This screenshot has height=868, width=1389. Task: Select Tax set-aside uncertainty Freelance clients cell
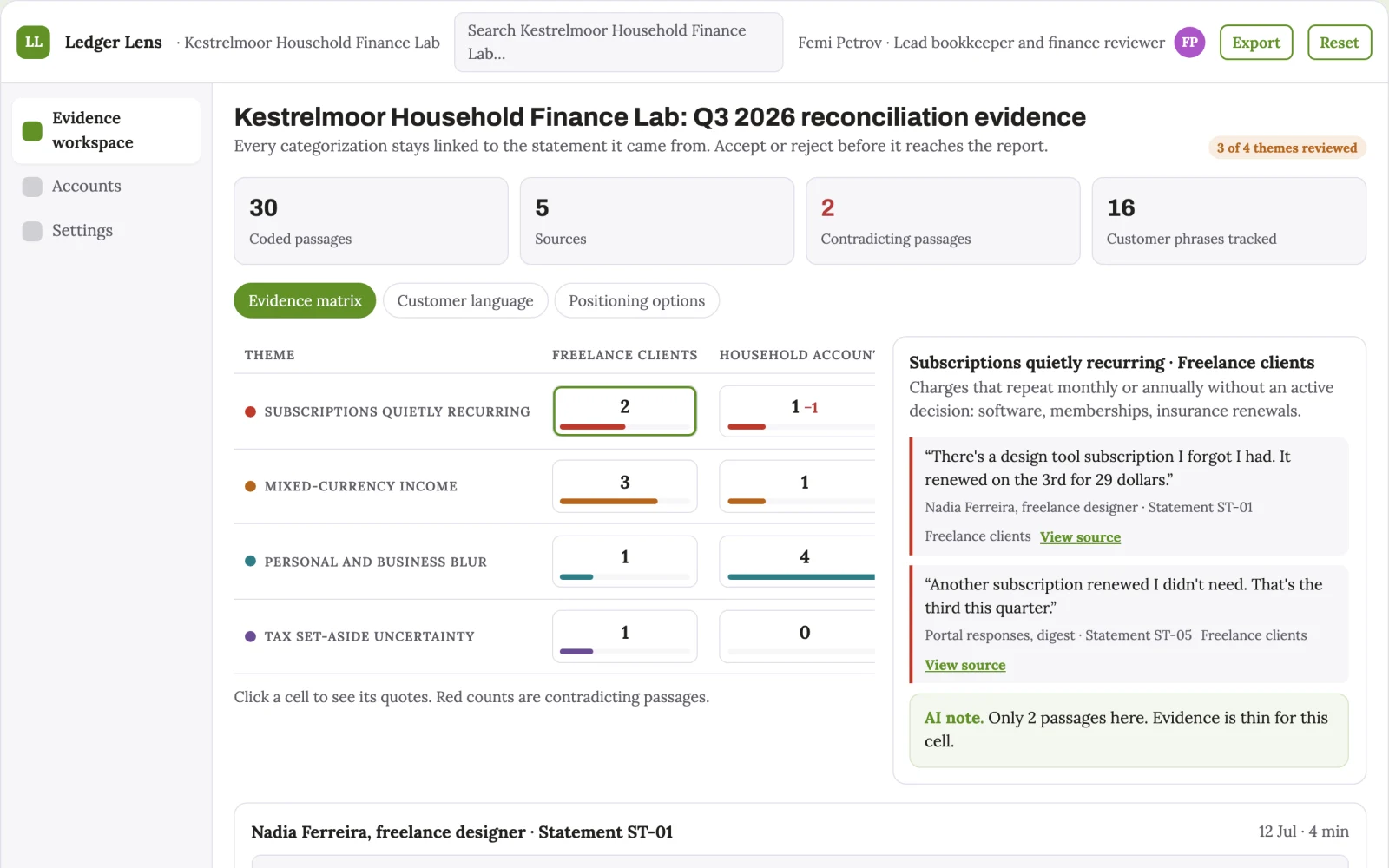pos(625,636)
